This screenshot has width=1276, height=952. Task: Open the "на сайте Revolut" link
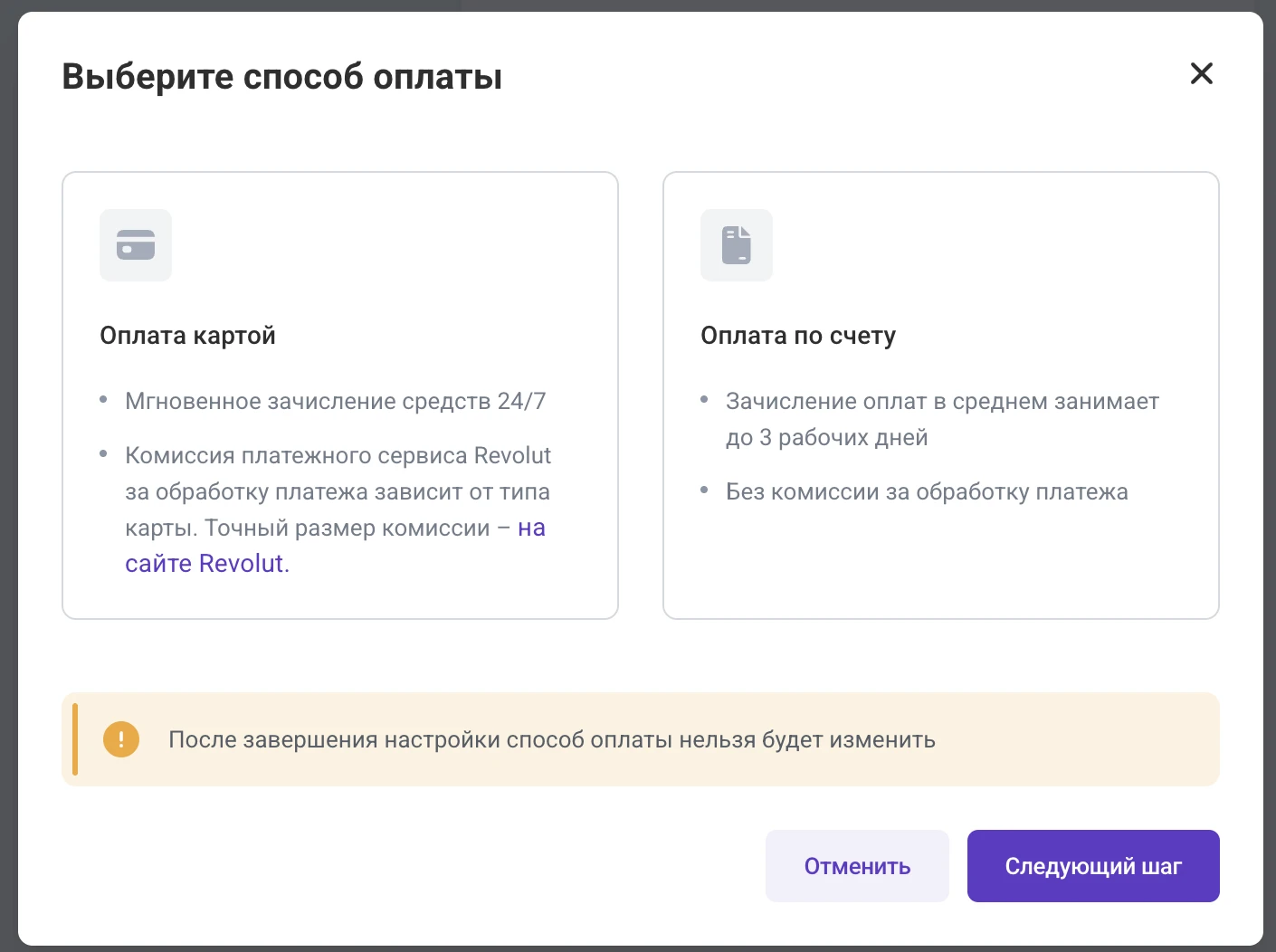point(207,563)
